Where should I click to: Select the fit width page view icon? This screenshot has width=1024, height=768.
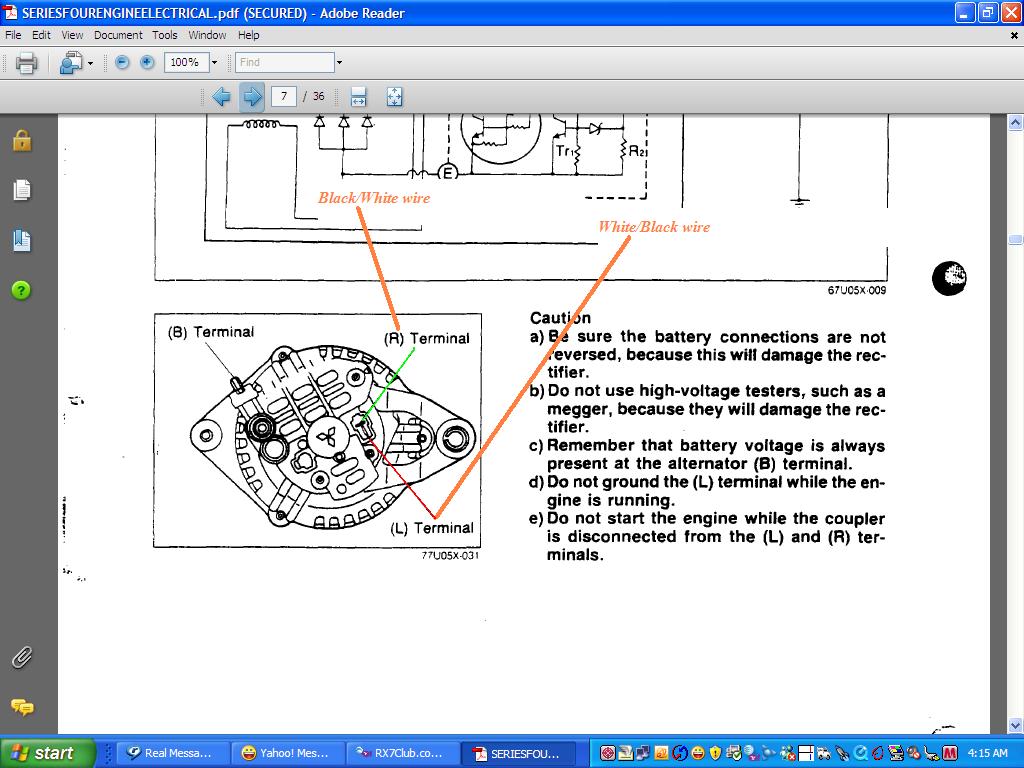(359, 96)
